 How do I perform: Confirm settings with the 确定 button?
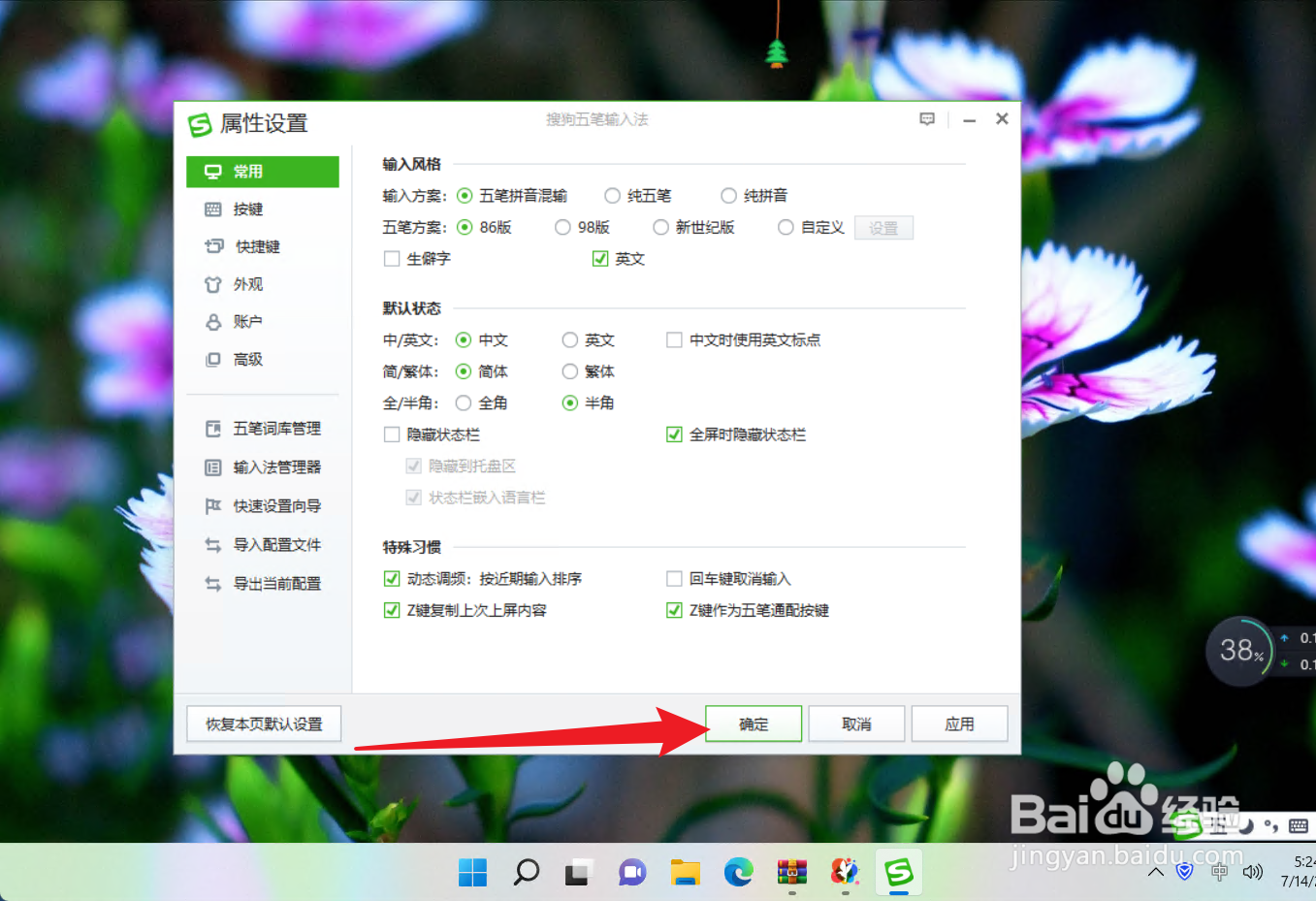click(x=754, y=724)
